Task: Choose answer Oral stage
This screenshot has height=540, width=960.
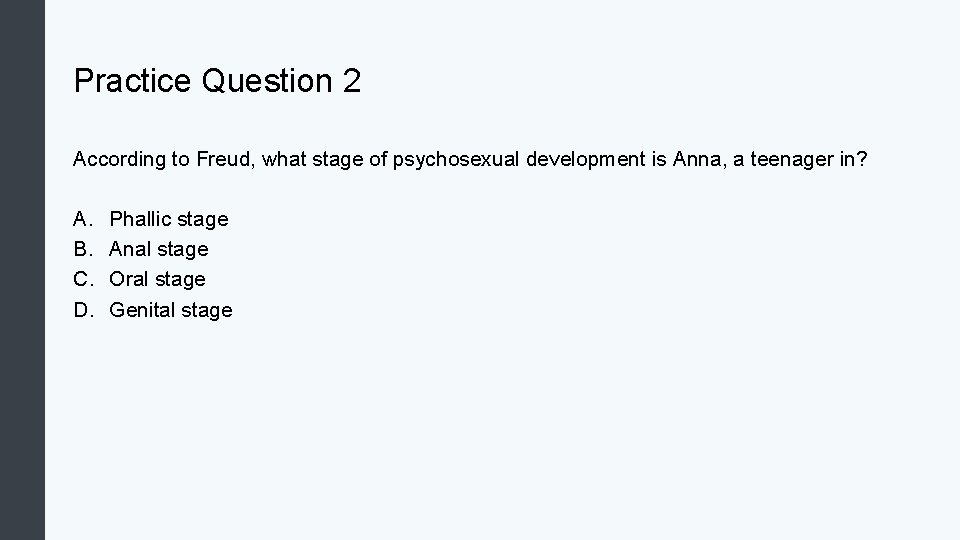Action: pyautogui.click(x=157, y=279)
